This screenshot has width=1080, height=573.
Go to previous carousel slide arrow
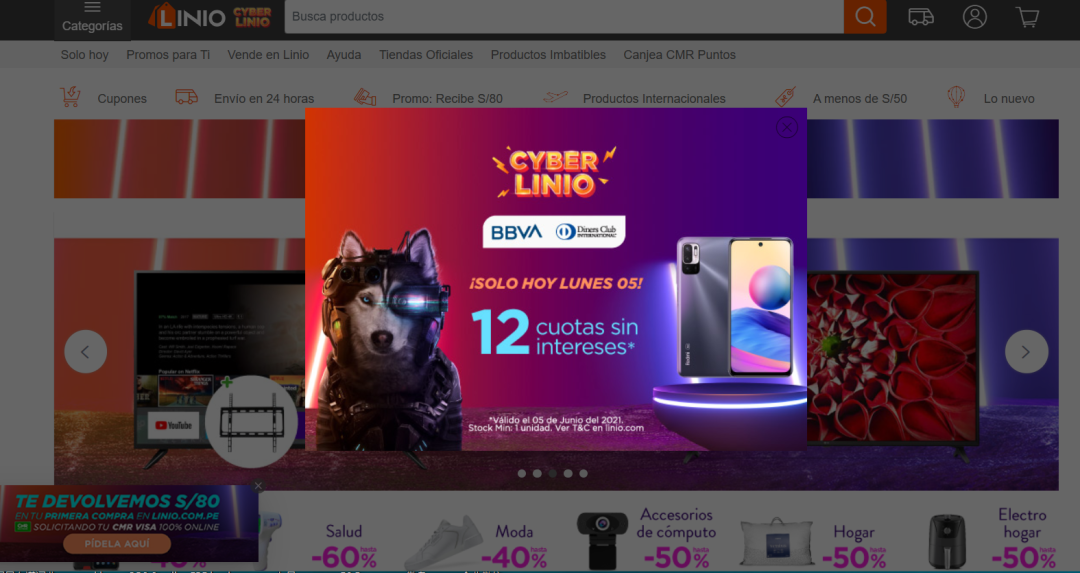pos(85,352)
